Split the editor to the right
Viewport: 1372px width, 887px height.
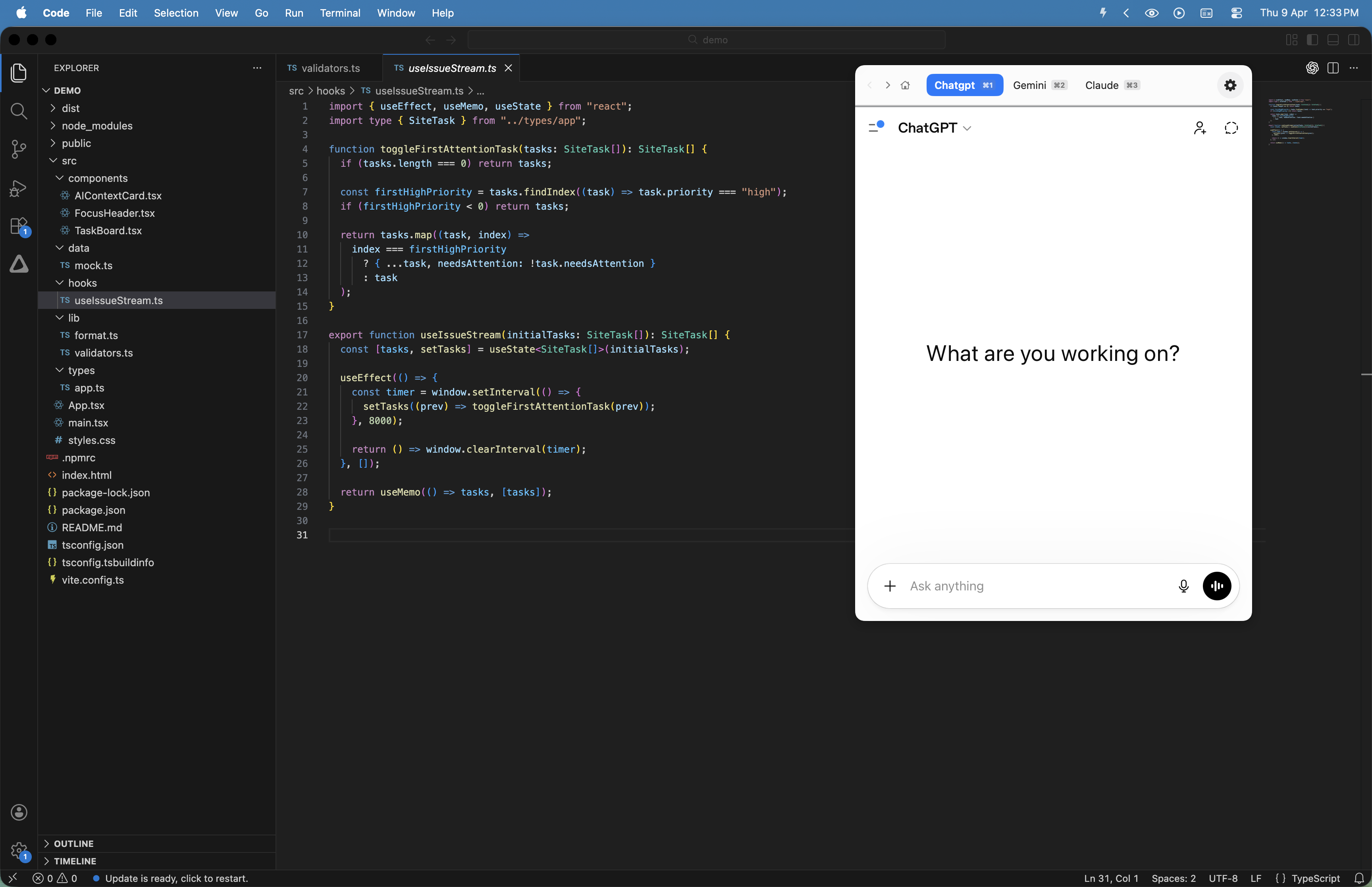pyautogui.click(x=1333, y=68)
